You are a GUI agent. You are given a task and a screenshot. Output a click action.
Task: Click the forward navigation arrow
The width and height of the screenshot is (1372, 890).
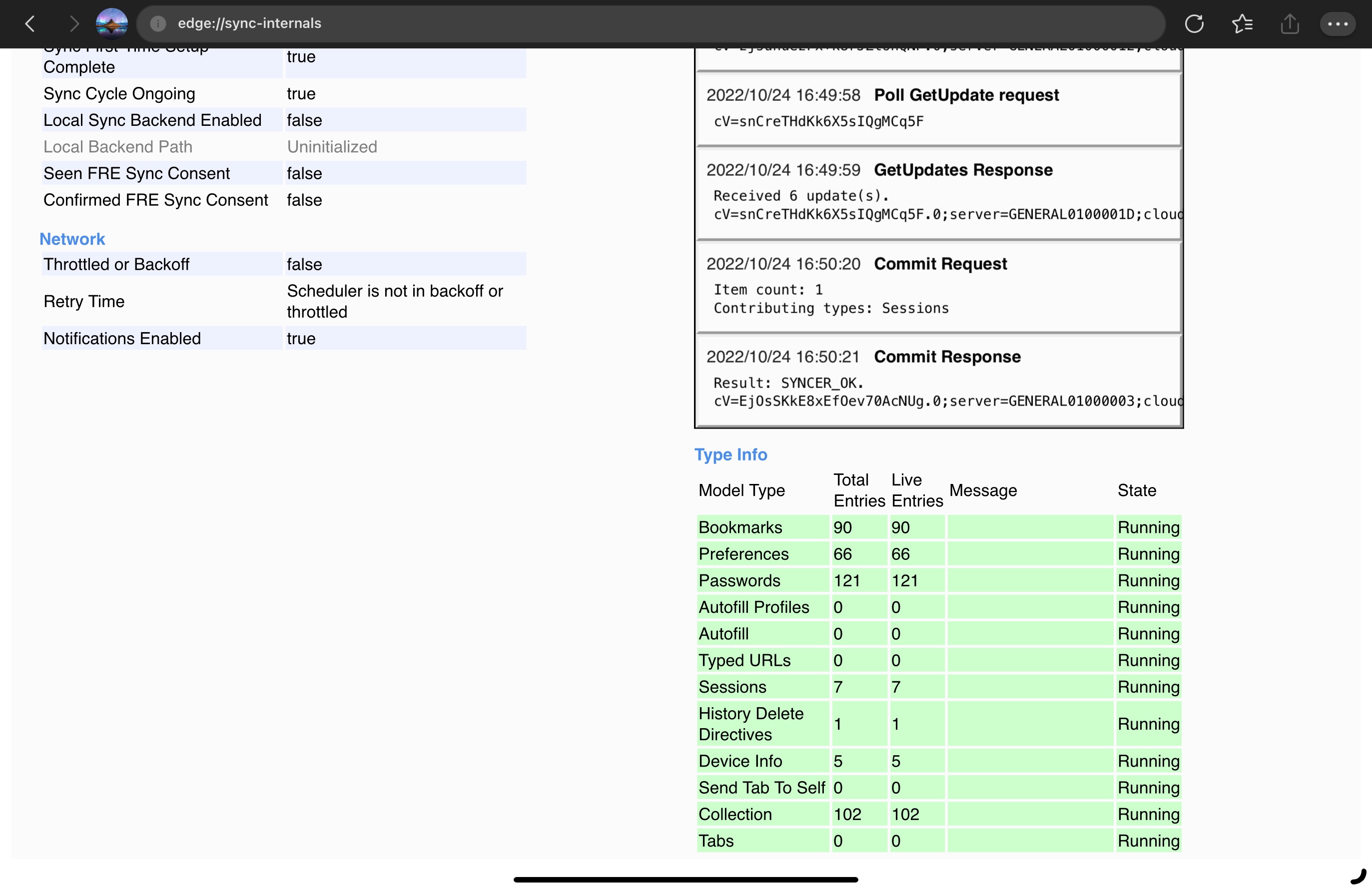click(73, 23)
